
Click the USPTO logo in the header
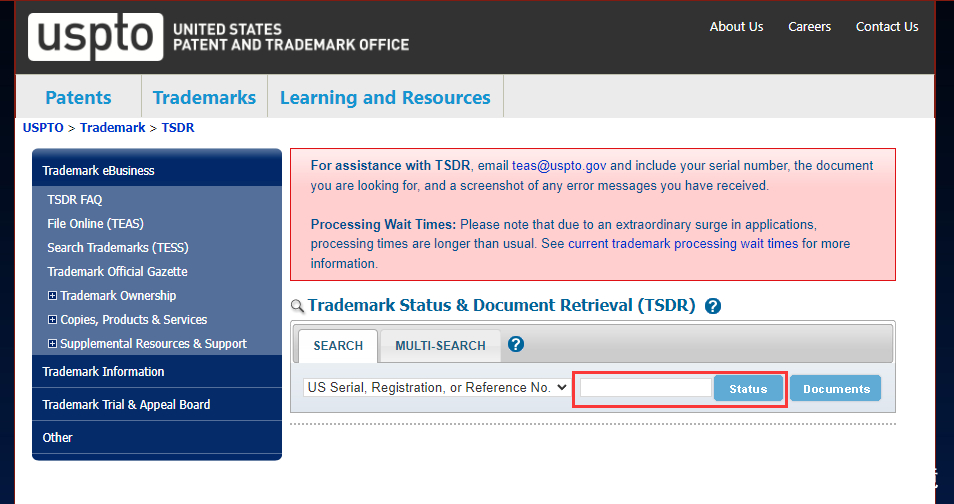(96, 37)
